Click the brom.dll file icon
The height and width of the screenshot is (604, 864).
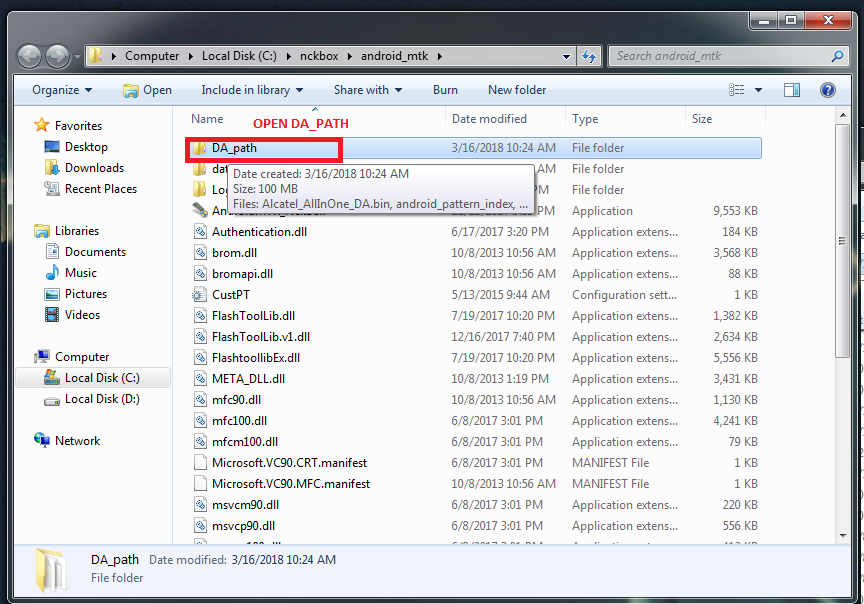pyautogui.click(x=200, y=253)
